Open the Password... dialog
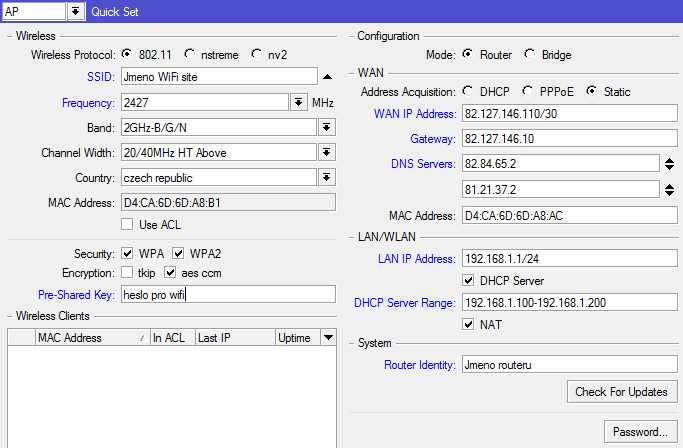The image size is (683, 448). click(x=640, y=432)
